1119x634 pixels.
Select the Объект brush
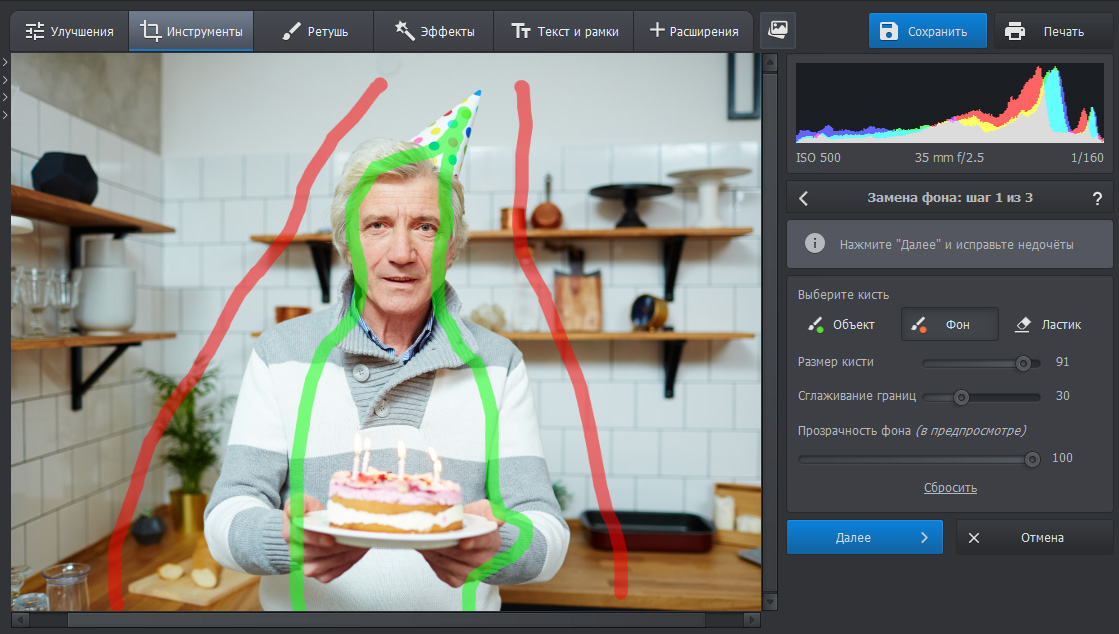pyautogui.click(x=841, y=324)
